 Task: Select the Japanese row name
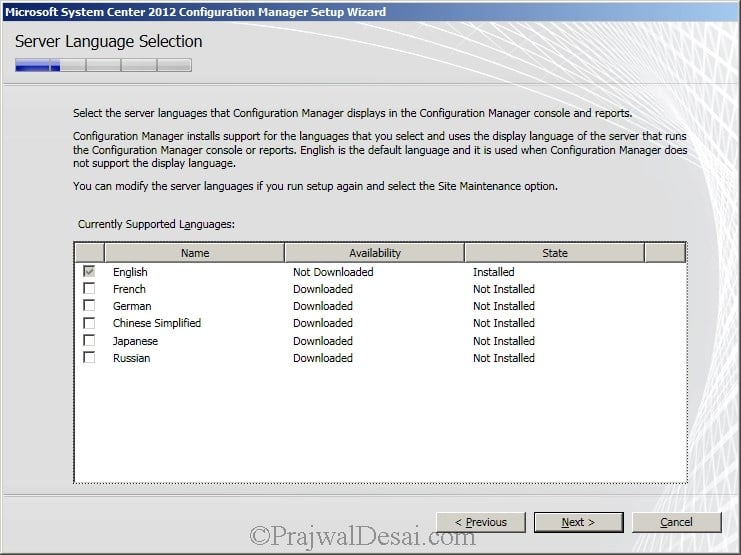[x=135, y=341]
